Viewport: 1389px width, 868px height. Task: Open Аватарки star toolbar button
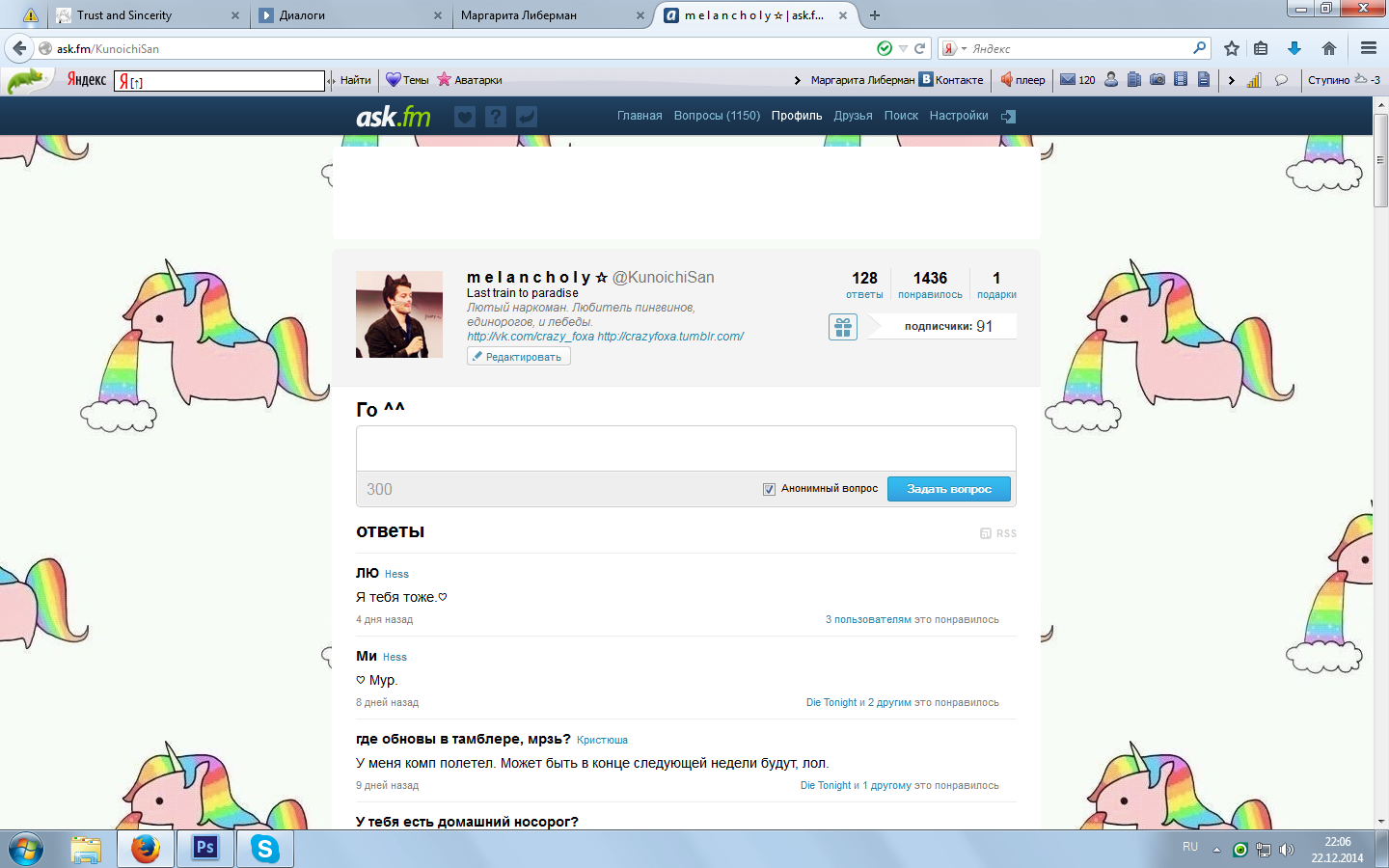tap(470, 80)
